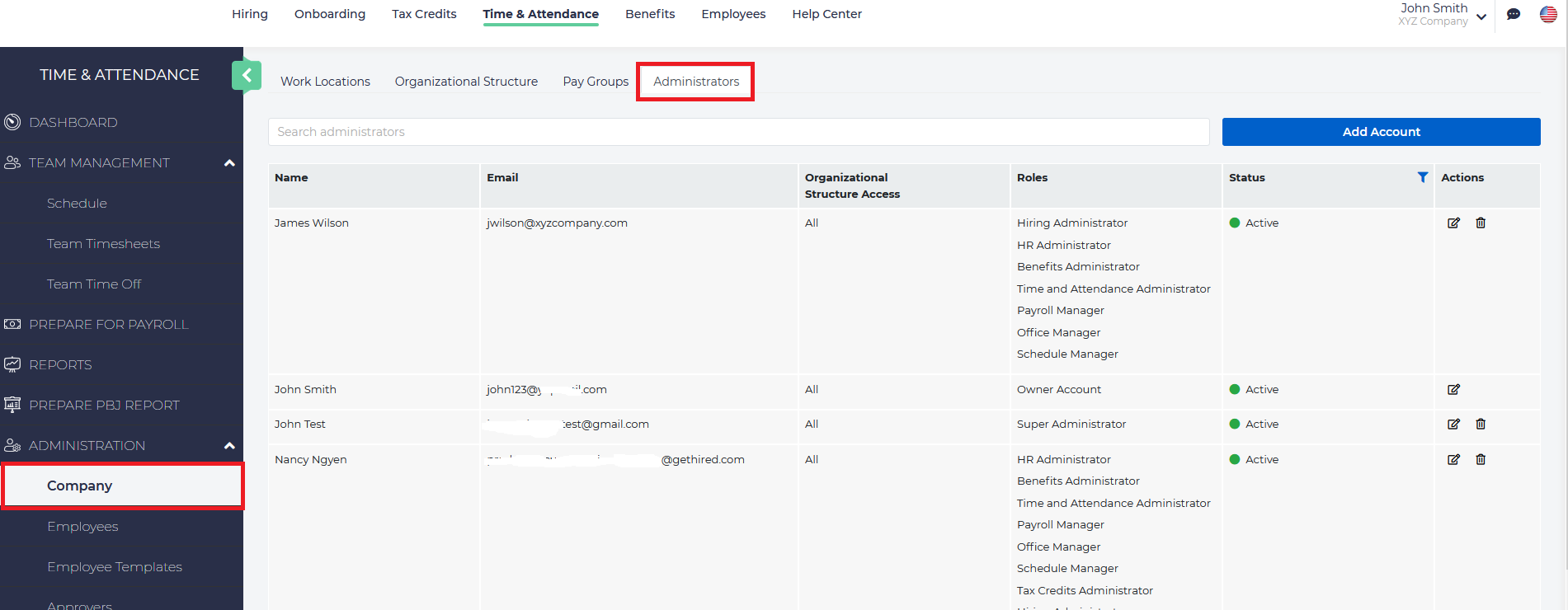Open the chat messages icon

pos(1514,14)
